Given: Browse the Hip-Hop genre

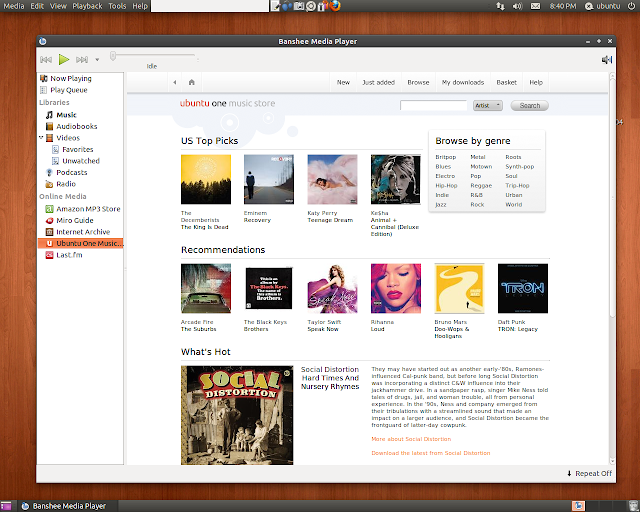Looking at the screenshot, I should point(446,186).
